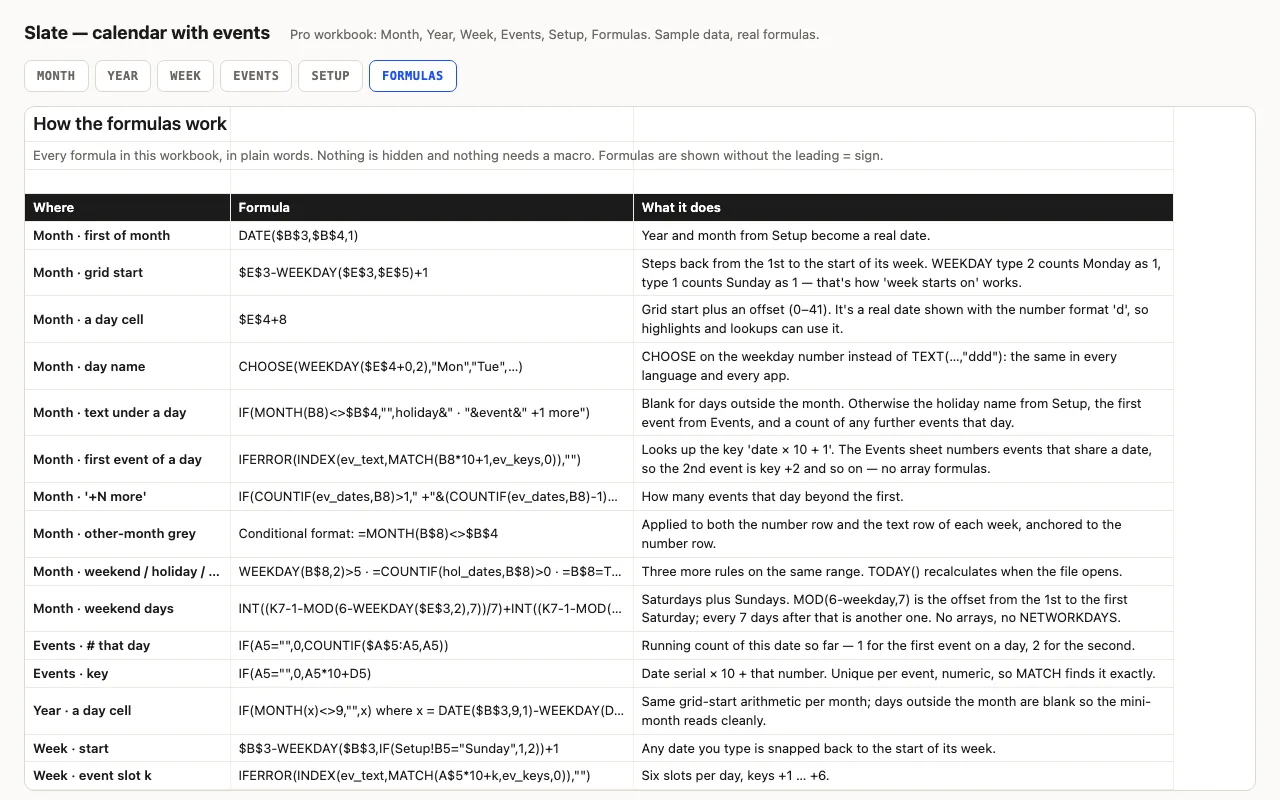This screenshot has height=800, width=1280.
Task: Select the 'Month · weekend days' cell
Action: [128, 608]
